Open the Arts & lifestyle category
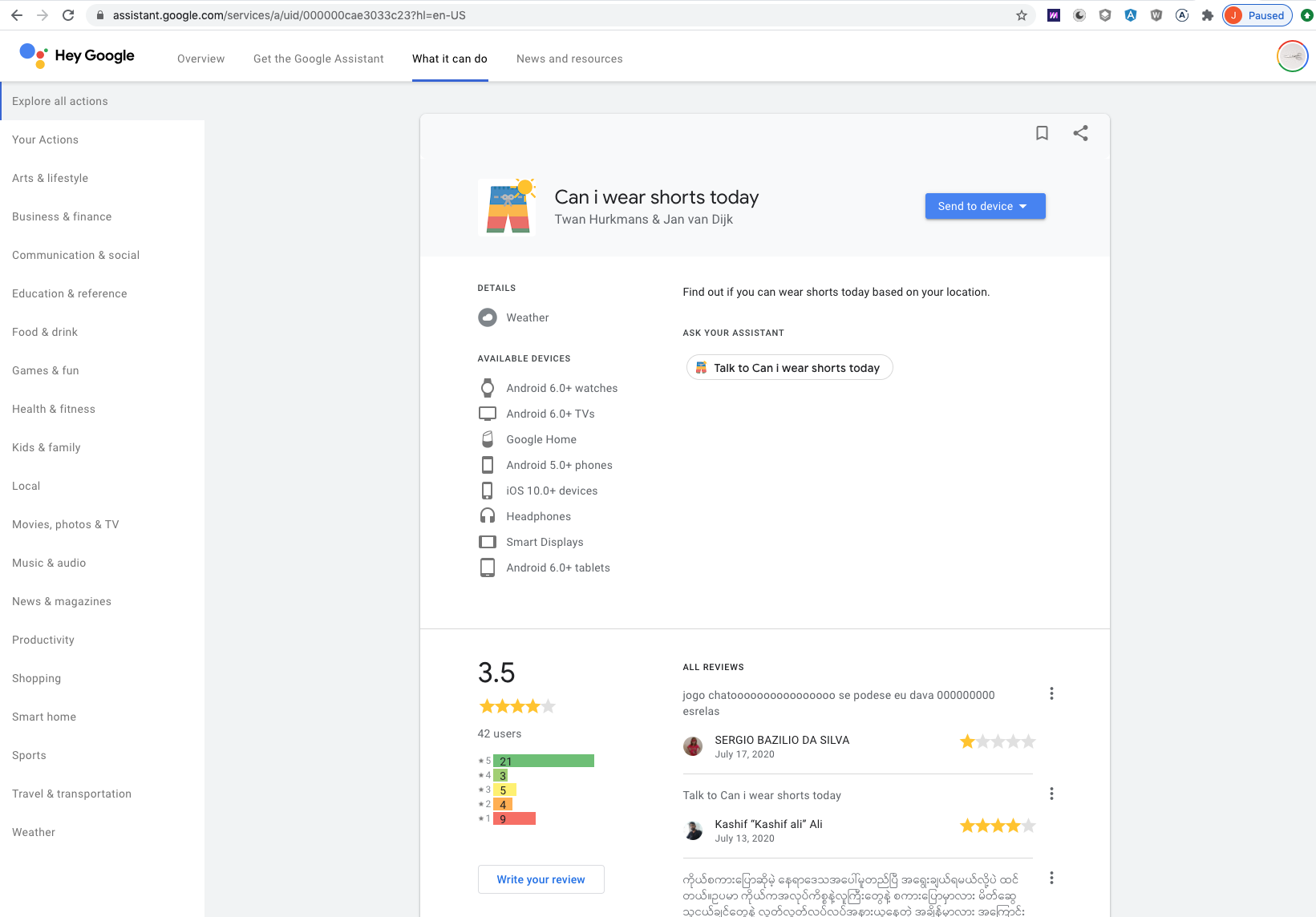The image size is (1316, 917). 103,178
